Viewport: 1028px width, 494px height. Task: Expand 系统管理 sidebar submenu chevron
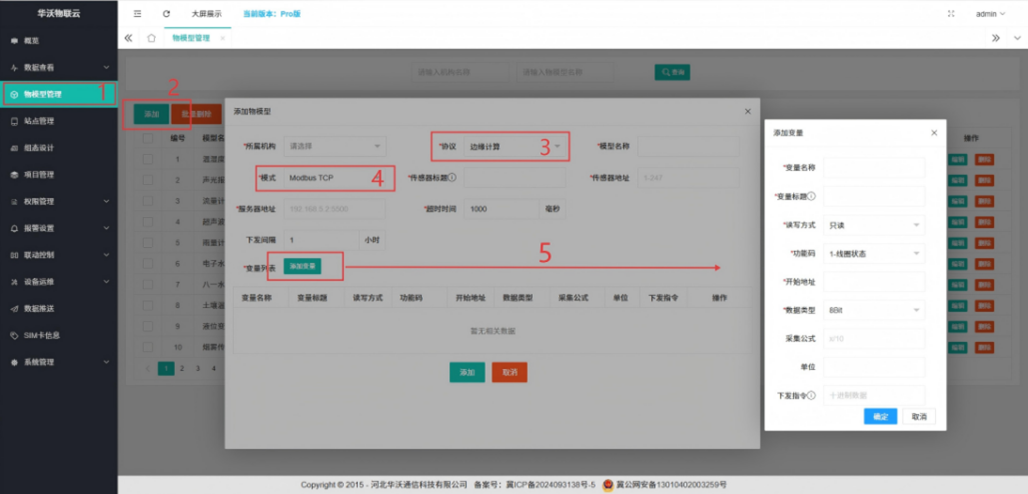pos(106,362)
